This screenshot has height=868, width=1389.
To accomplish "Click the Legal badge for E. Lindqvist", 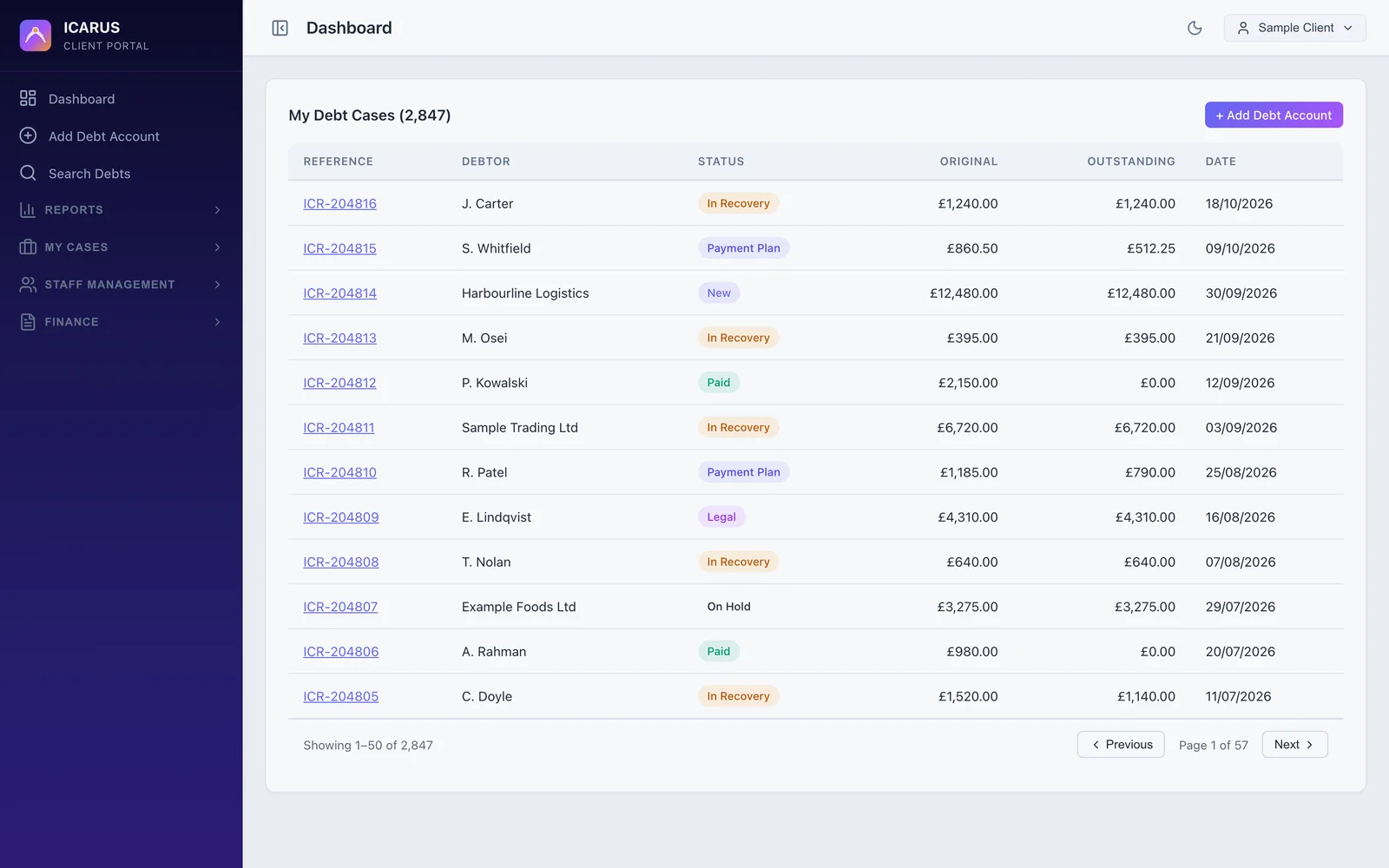I will tap(721, 517).
